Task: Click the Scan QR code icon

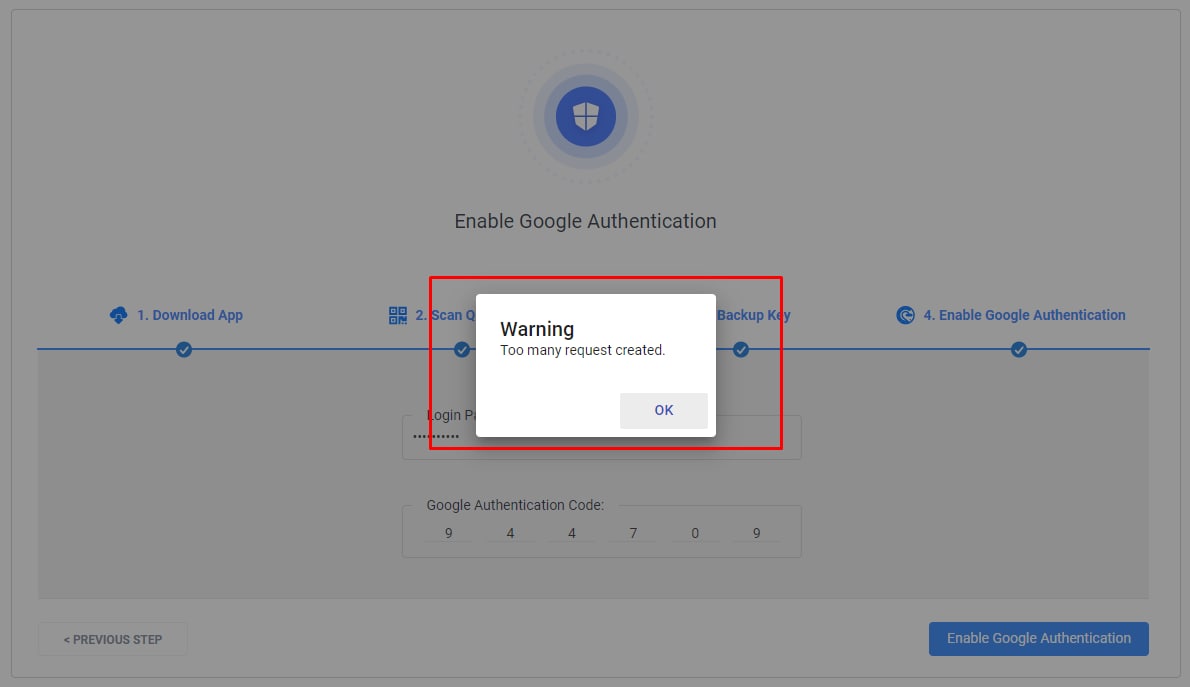Action: (398, 315)
